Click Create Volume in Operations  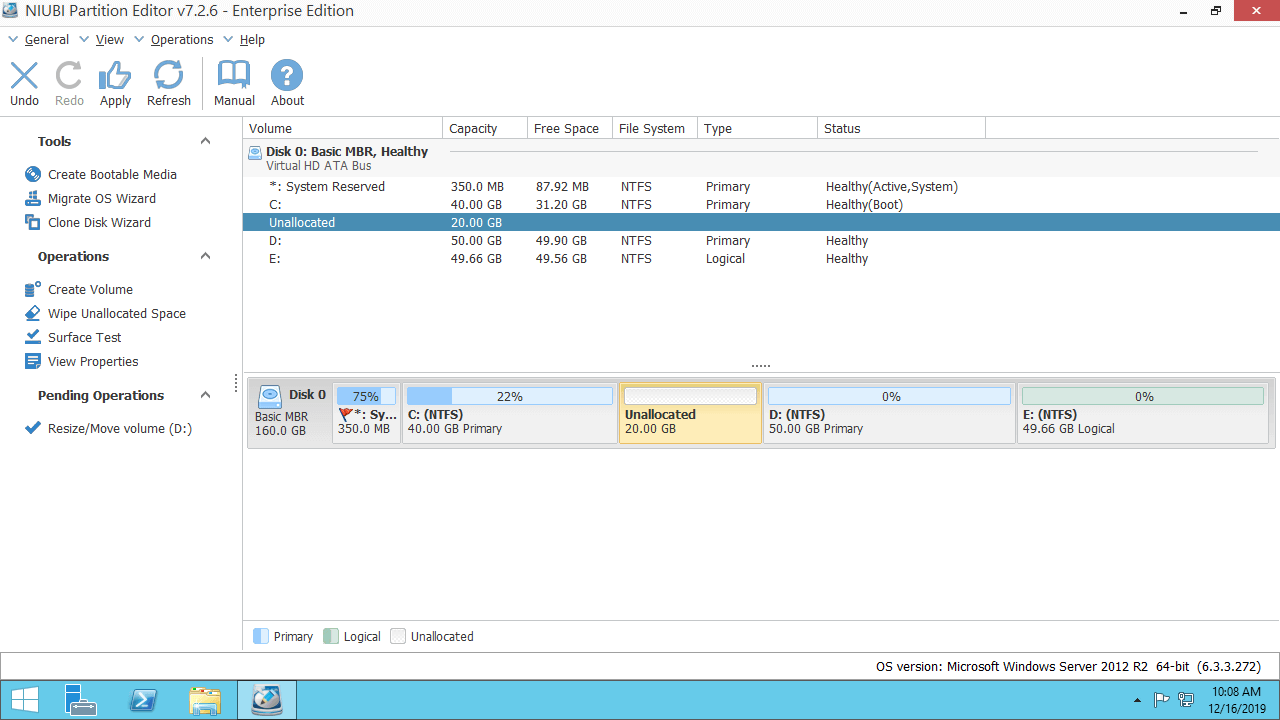[x=90, y=289]
